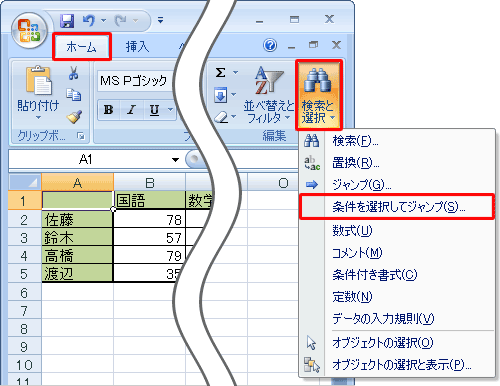The height and width of the screenshot is (386, 500).
Task: Click the MS Pゴシック font box
Action: click(x=135, y=81)
